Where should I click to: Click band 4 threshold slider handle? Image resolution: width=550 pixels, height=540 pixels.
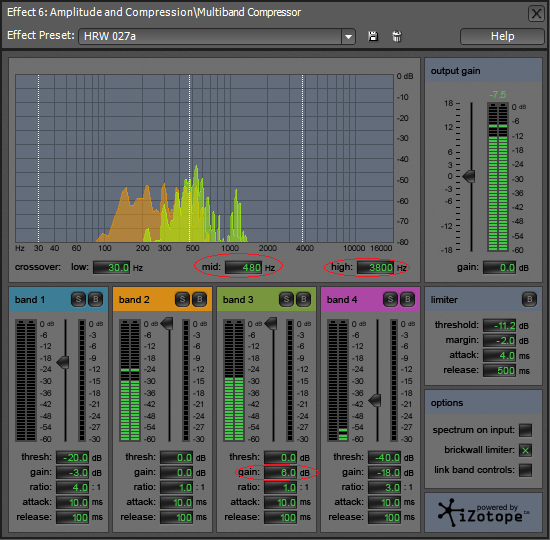[375, 400]
